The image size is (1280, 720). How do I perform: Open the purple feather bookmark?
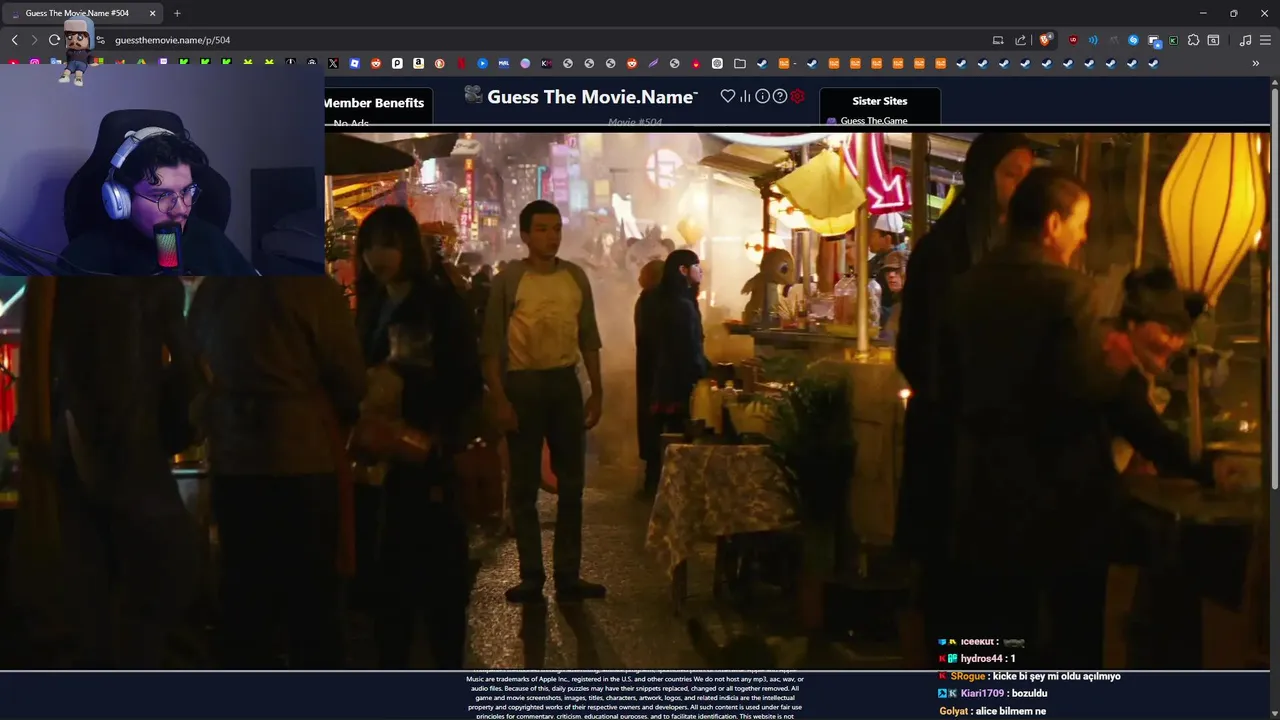pos(653,63)
